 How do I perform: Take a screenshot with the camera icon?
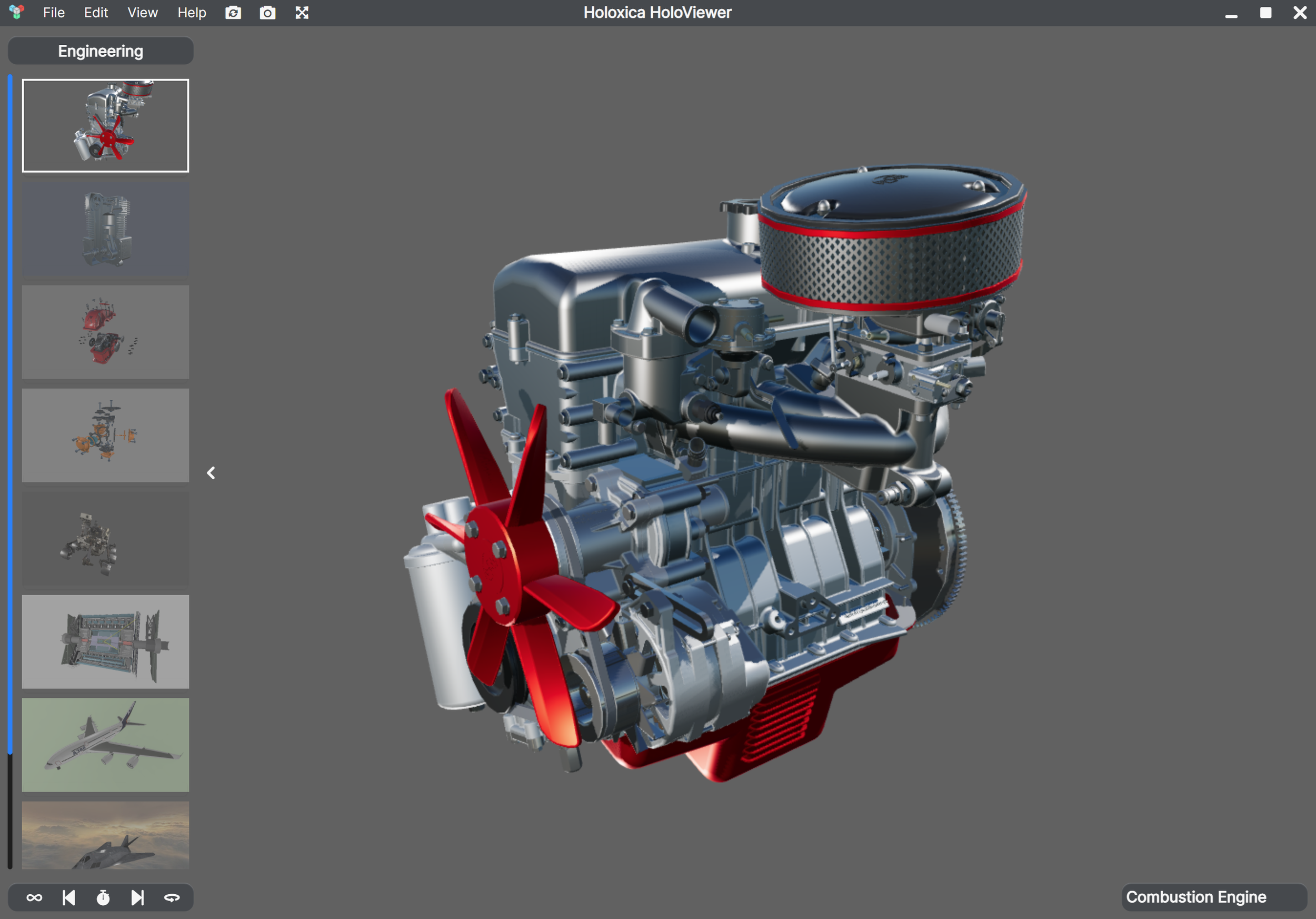pyautogui.click(x=267, y=13)
